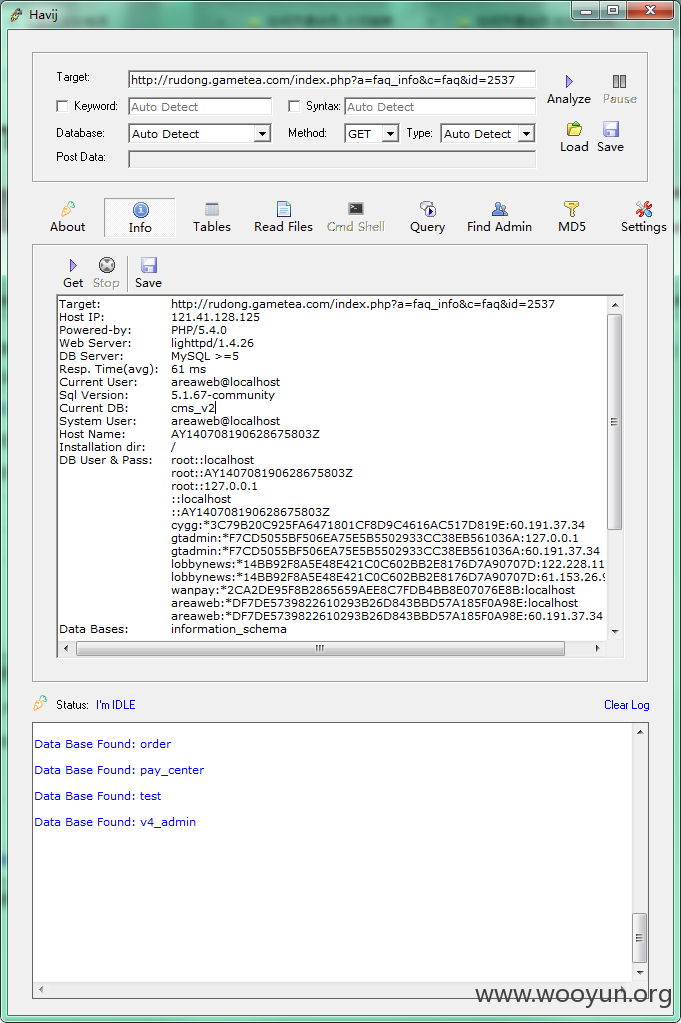The image size is (681, 1023).
Task: Open the Read Files tab icon
Action: 284,209
